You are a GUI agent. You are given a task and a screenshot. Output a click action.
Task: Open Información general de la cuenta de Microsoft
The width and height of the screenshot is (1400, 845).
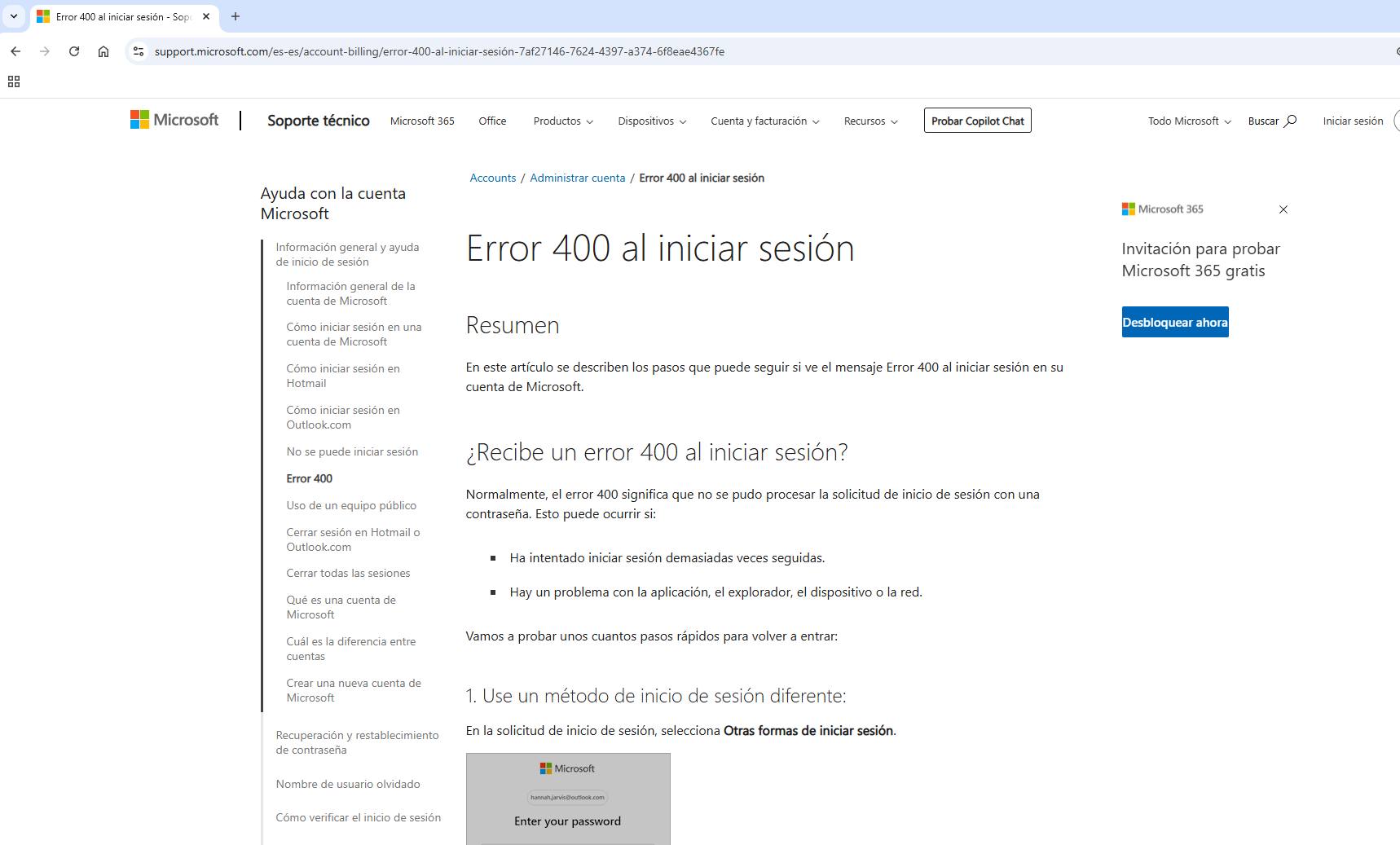[350, 293]
